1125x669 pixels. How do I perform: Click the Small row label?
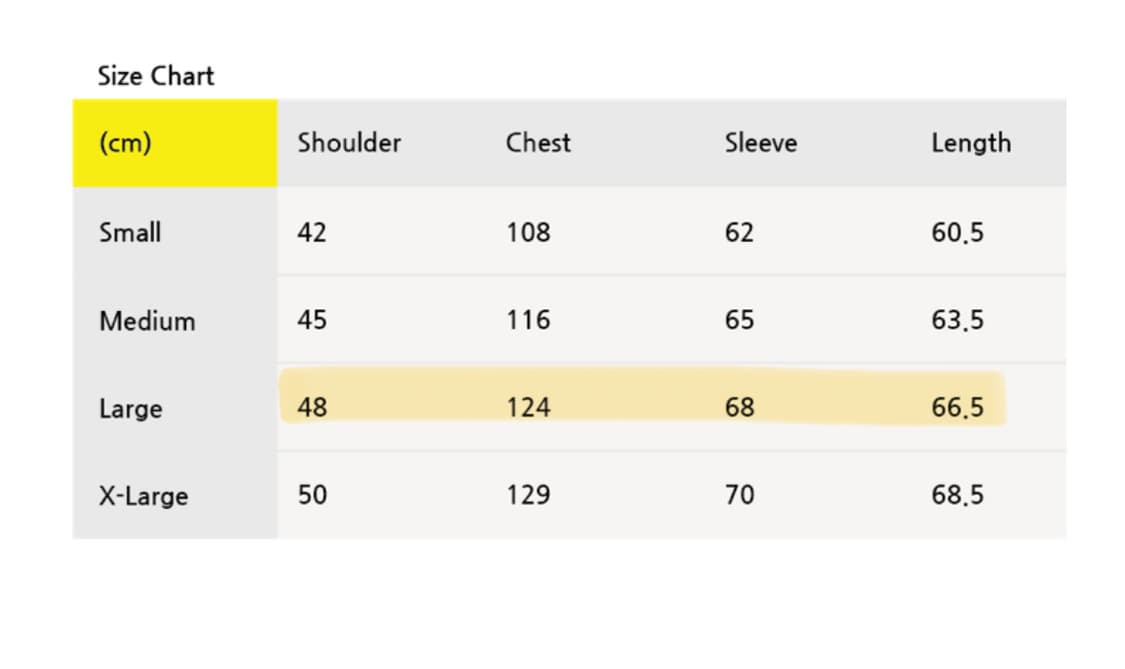tap(130, 233)
